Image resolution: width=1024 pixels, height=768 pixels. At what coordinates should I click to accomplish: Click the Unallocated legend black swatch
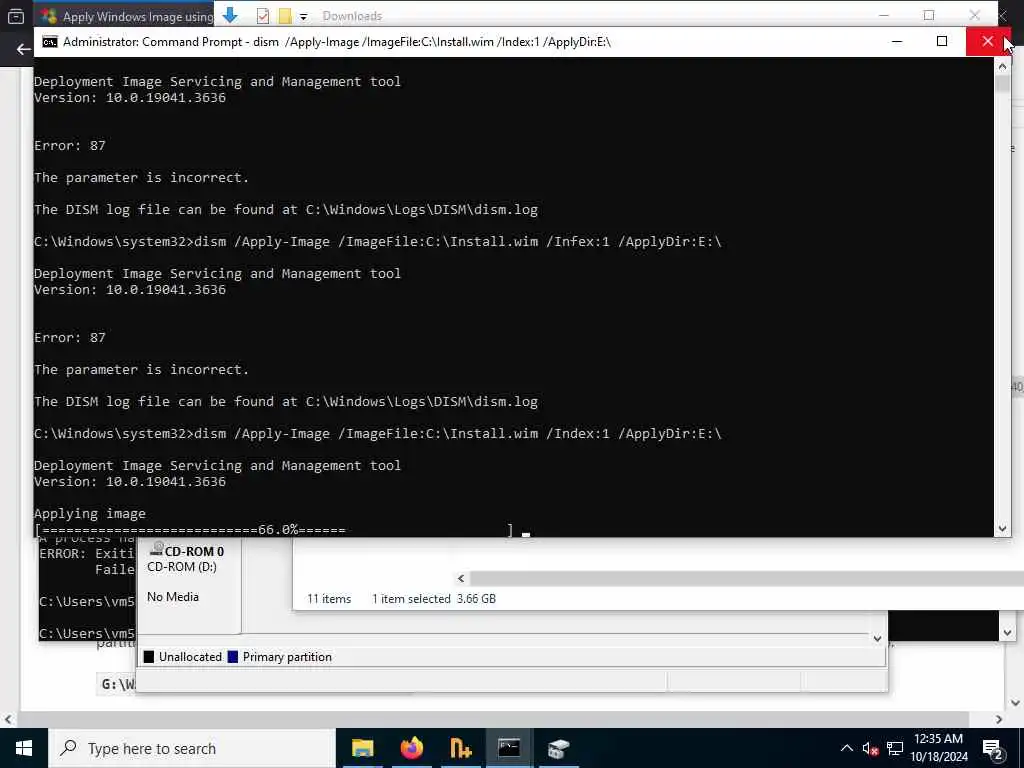(149, 657)
